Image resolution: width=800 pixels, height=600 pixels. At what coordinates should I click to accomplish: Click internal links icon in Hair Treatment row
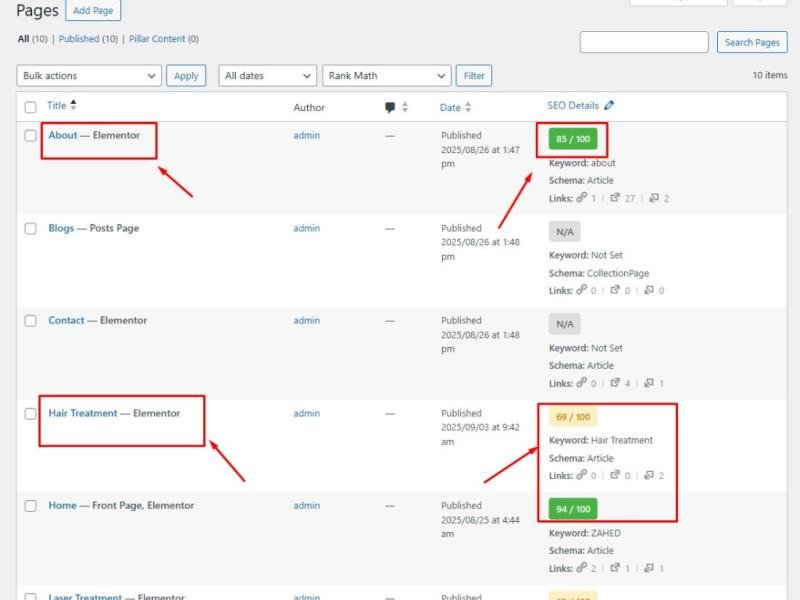point(582,475)
